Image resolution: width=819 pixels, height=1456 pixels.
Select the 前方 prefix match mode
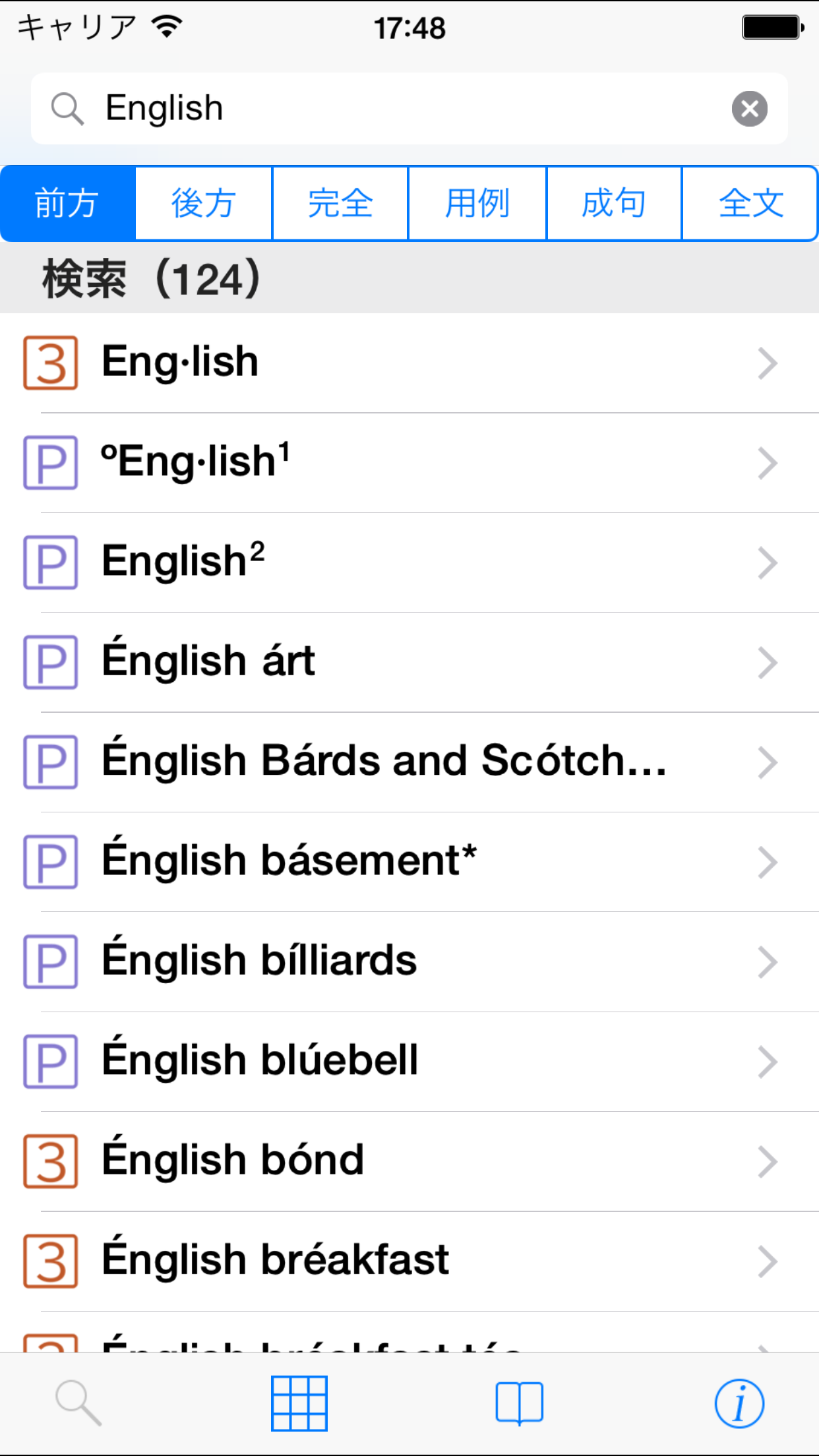tap(68, 203)
